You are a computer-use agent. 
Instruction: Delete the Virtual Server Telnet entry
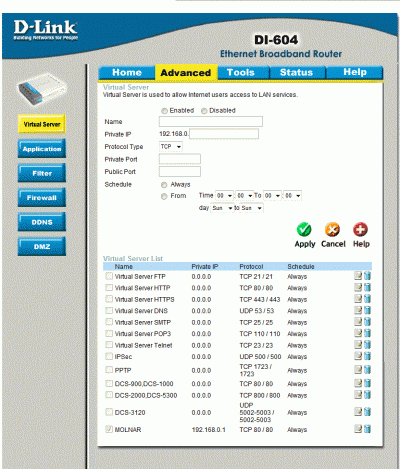tap(367, 345)
